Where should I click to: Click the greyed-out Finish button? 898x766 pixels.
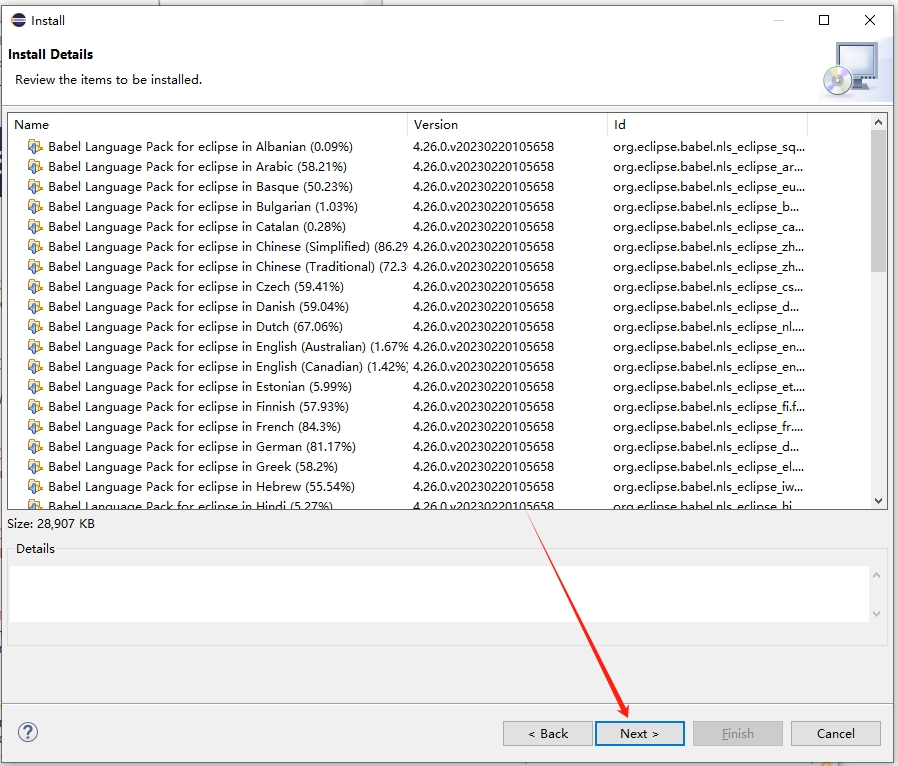coord(738,733)
